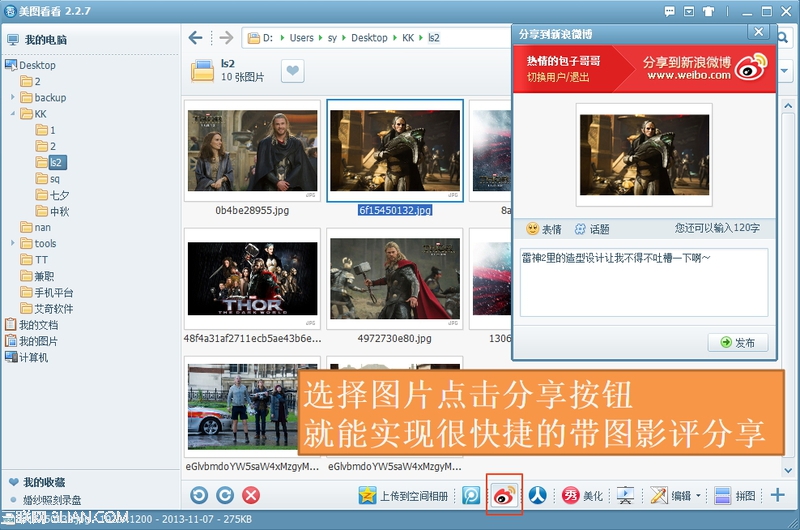Click the file name 6f15450132.jpg
Image resolution: width=800 pixels, height=530 pixels.
point(395,210)
